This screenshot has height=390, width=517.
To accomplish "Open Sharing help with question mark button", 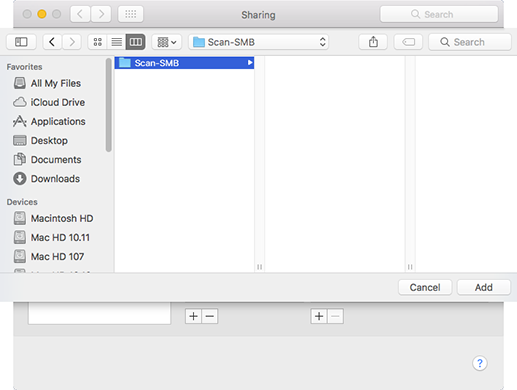I will click(x=480, y=363).
